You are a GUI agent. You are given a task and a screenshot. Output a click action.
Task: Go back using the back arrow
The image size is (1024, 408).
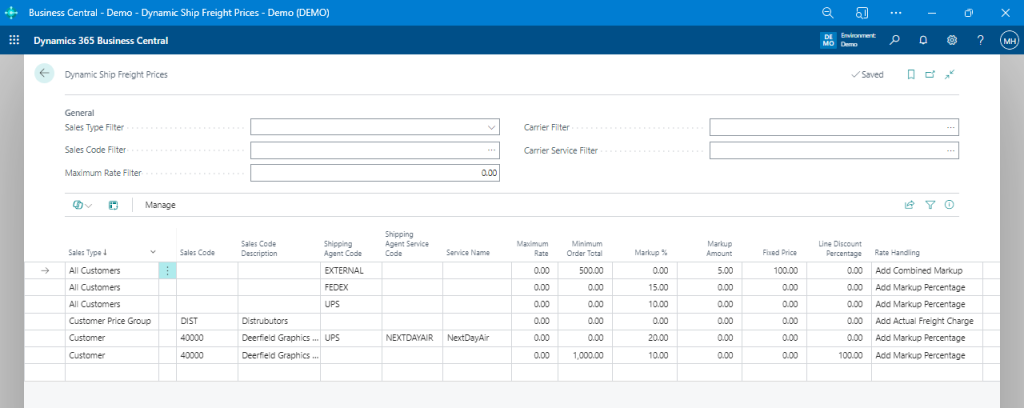(44, 74)
